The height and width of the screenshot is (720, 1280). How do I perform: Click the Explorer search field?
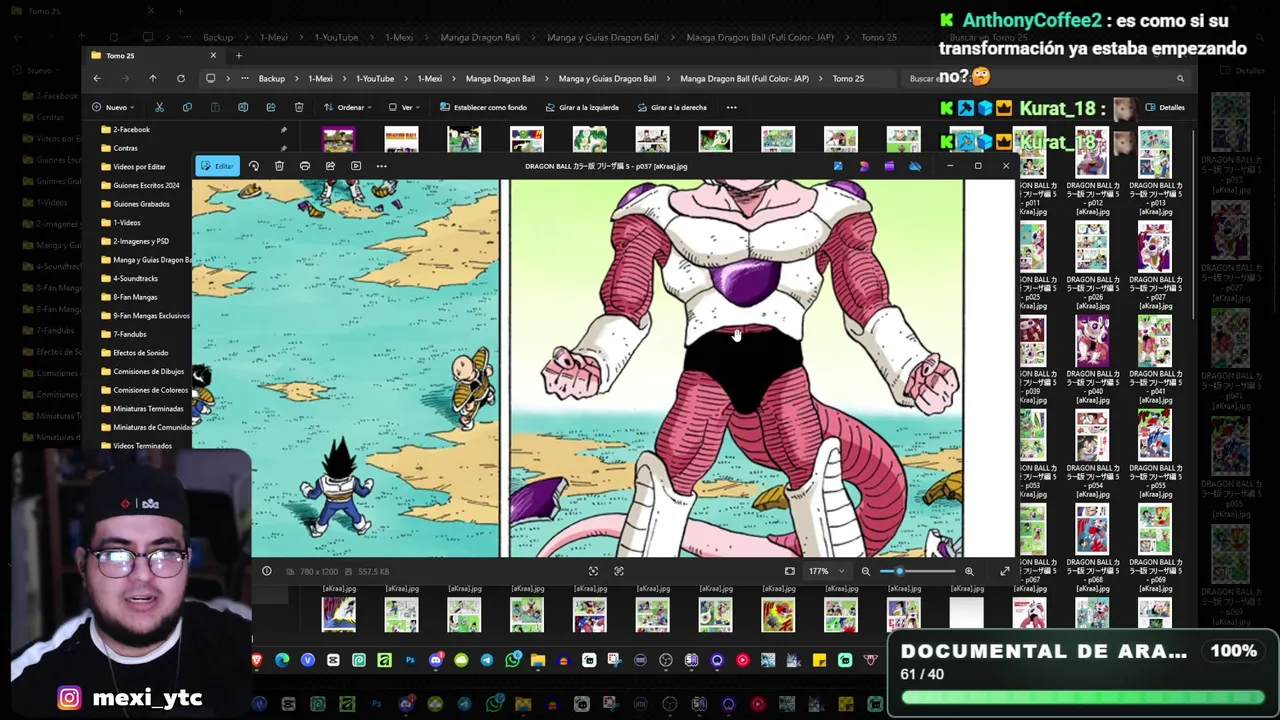click(1045, 78)
